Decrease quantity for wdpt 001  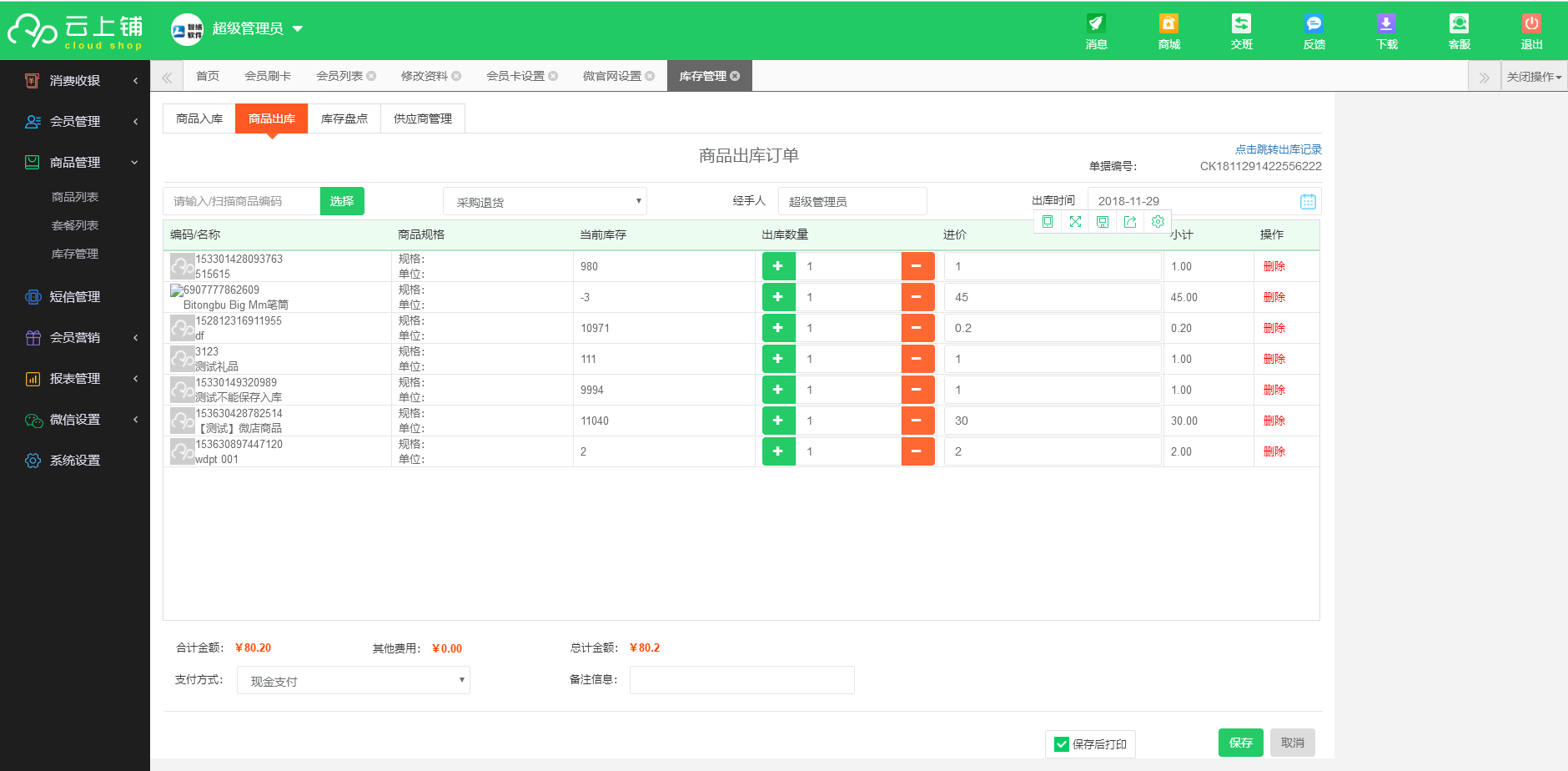[x=917, y=451]
